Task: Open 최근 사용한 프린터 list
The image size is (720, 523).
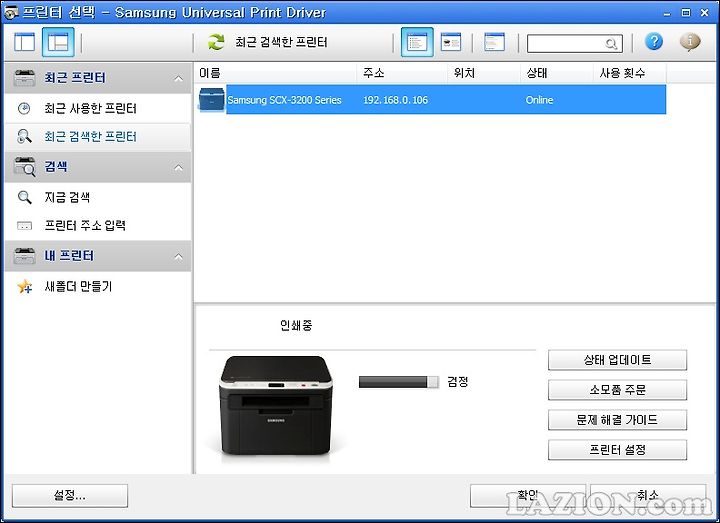Action: coord(90,108)
